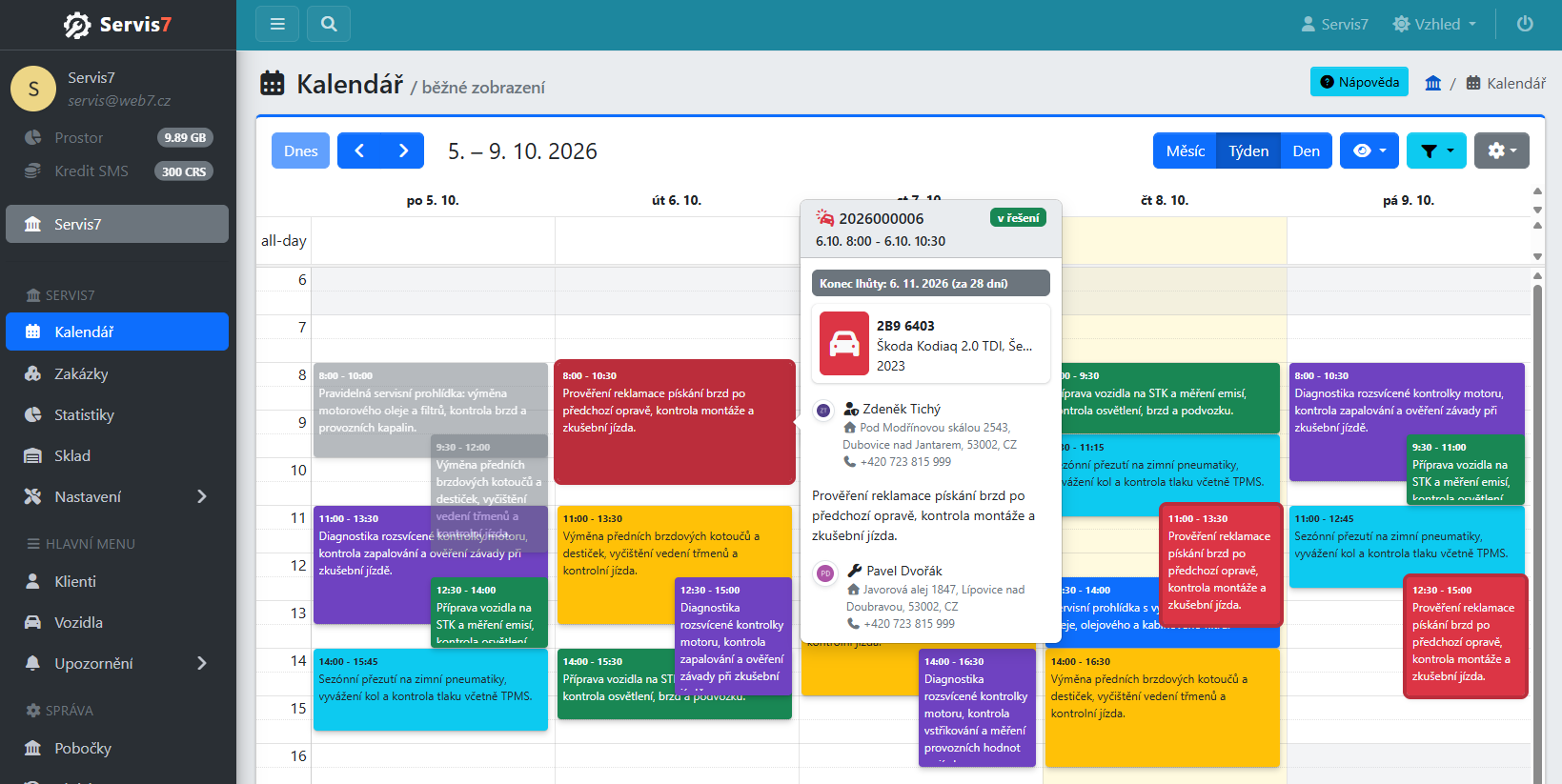Open the calendar gear settings dropdown

click(1502, 151)
